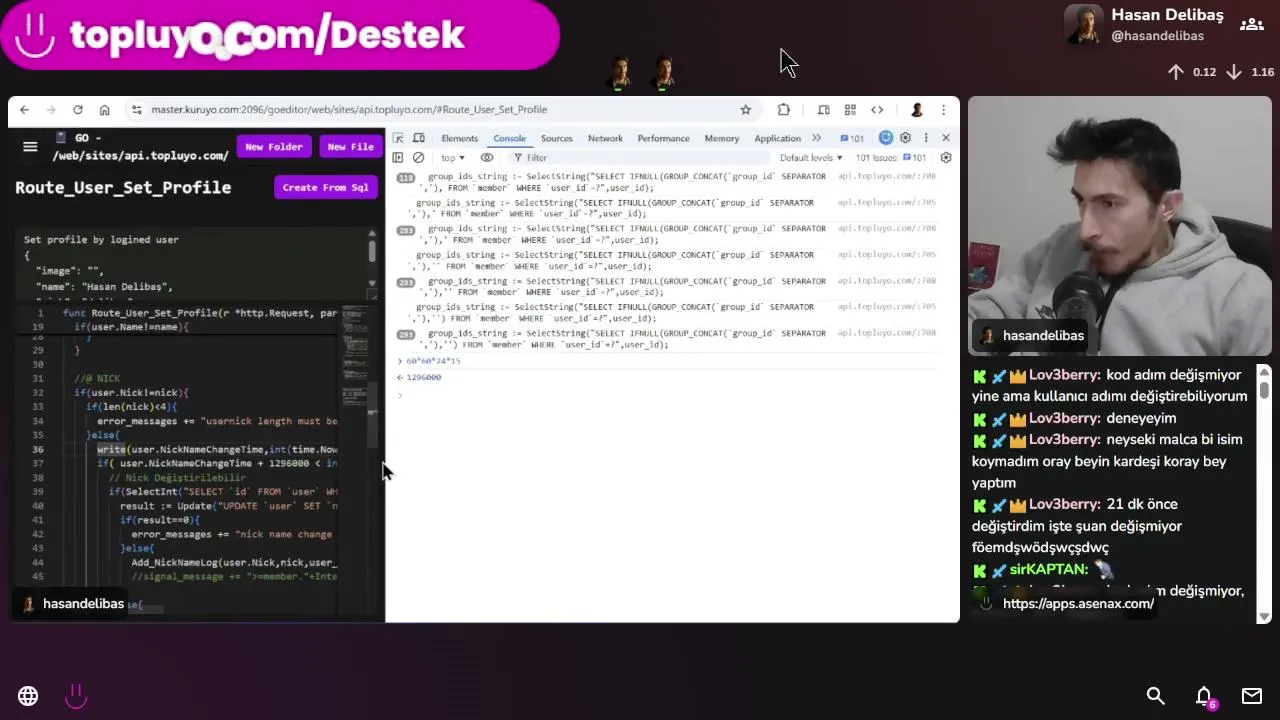Open the viewers people icon
Image resolution: width=1280 pixels, height=720 pixels.
pyautogui.click(x=1252, y=25)
